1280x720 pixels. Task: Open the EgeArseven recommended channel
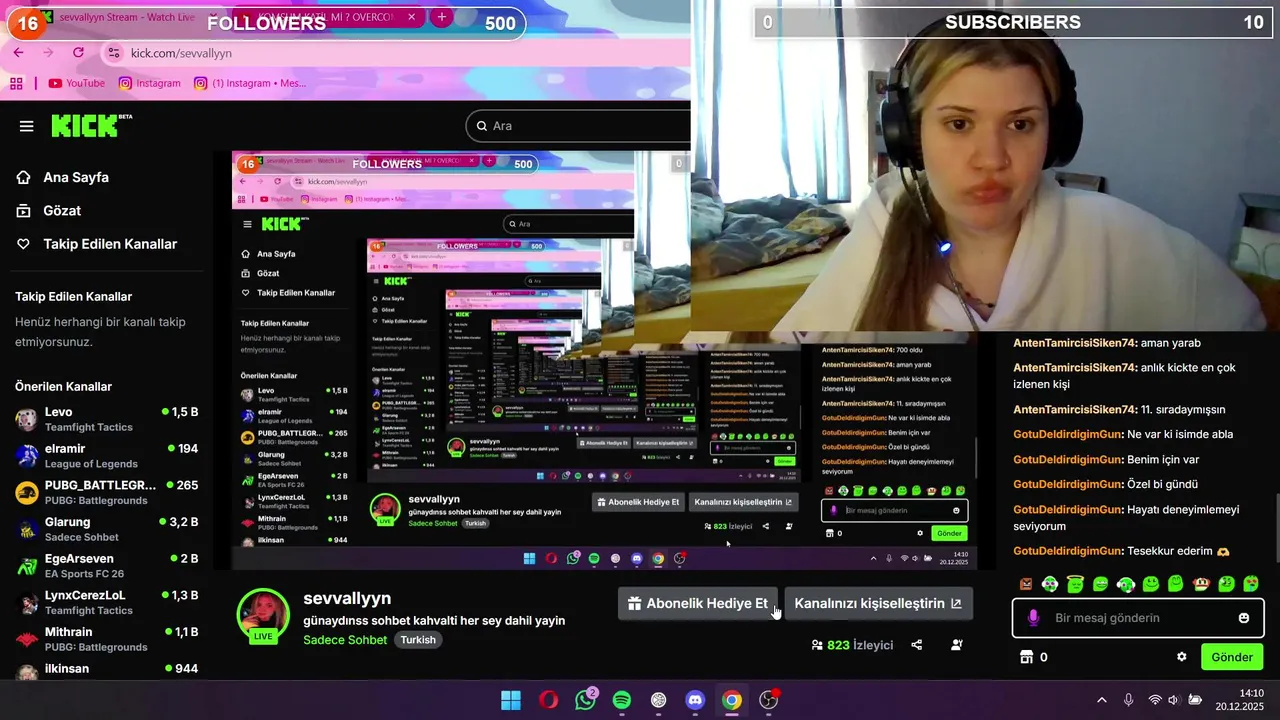pyautogui.click(x=106, y=566)
